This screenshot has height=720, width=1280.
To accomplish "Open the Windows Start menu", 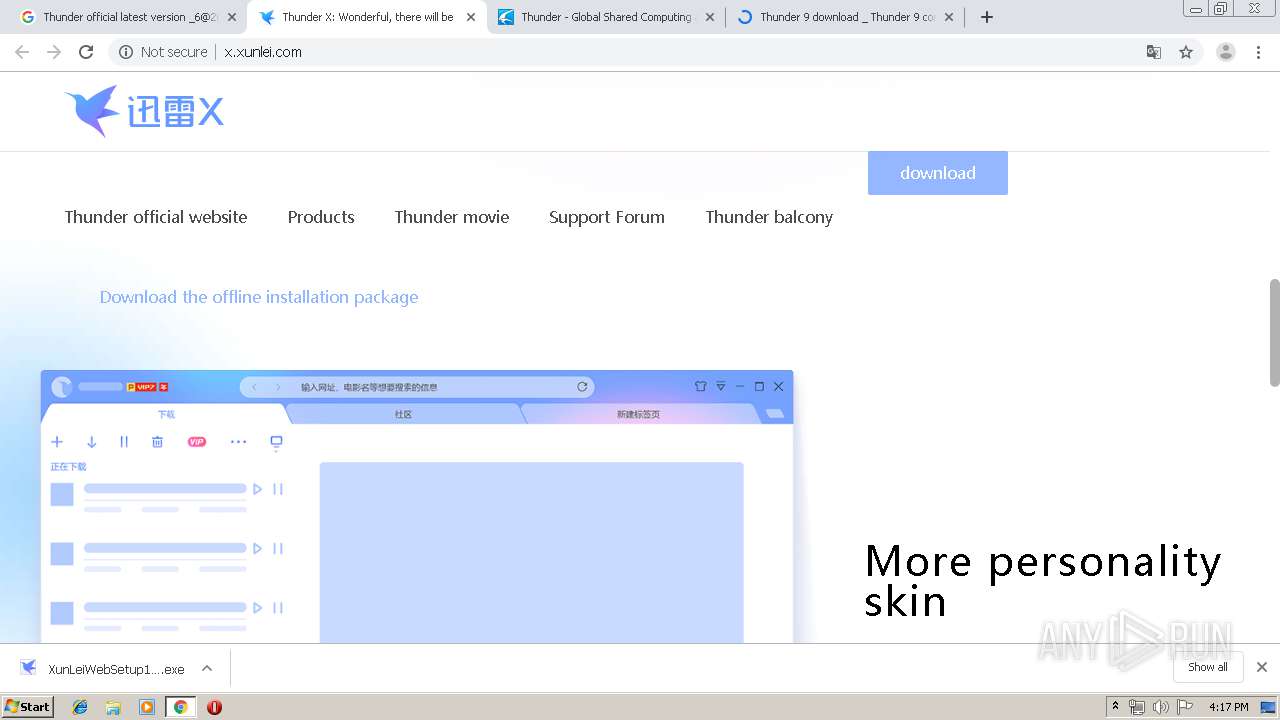I will click(27, 707).
